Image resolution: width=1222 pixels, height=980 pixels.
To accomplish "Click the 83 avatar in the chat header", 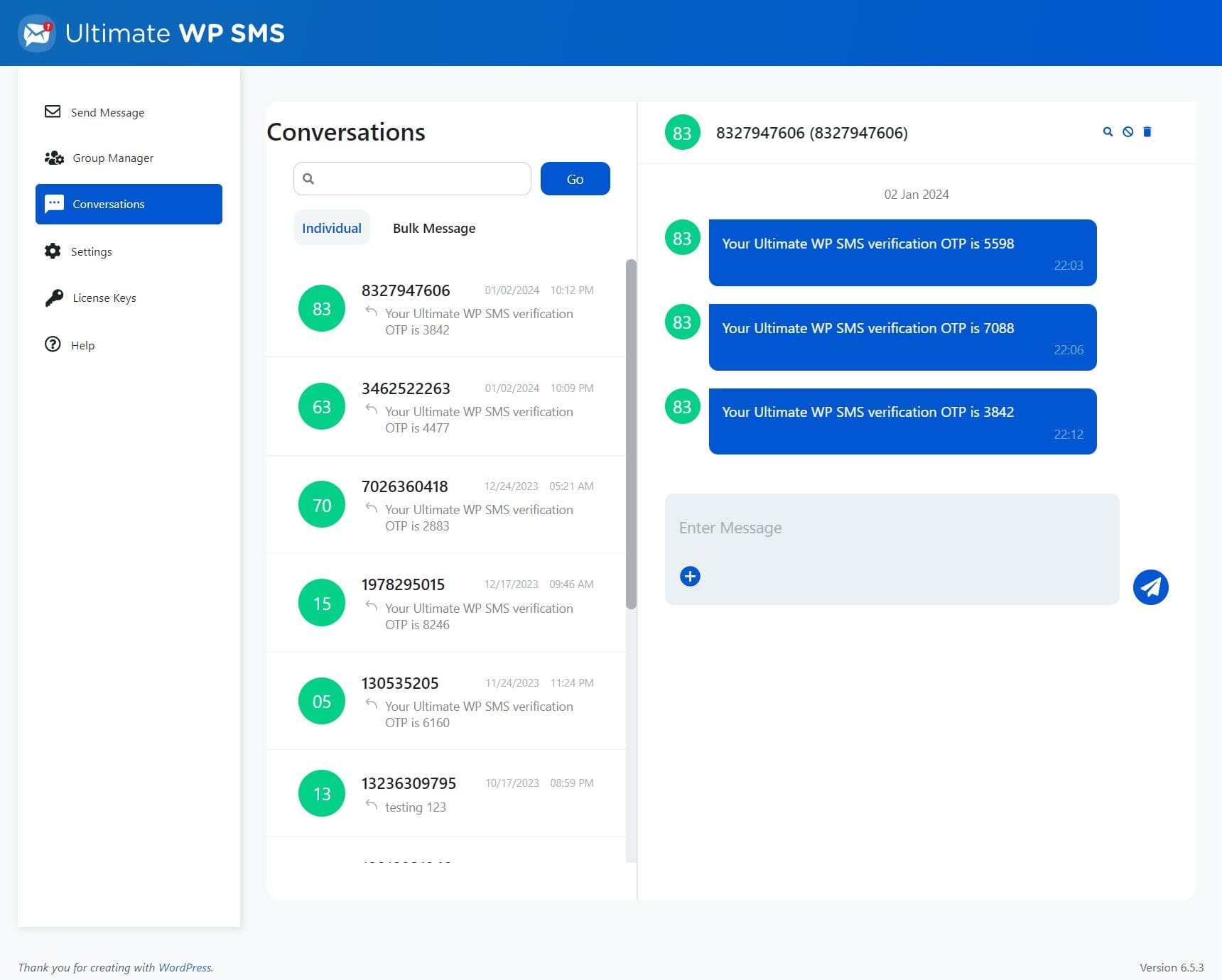I will click(x=682, y=133).
